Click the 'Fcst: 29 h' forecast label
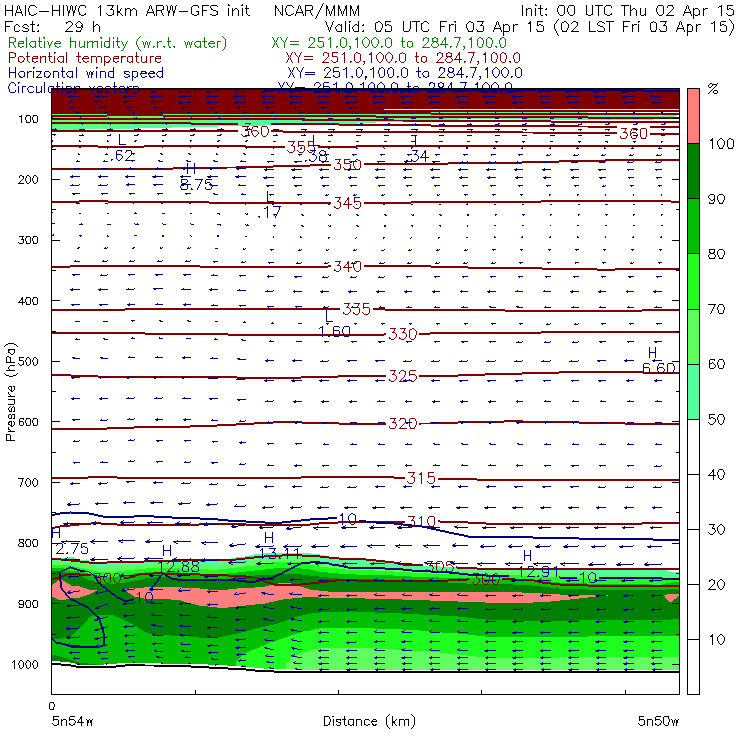The height and width of the screenshot is (740, 740). click(52, 26)
